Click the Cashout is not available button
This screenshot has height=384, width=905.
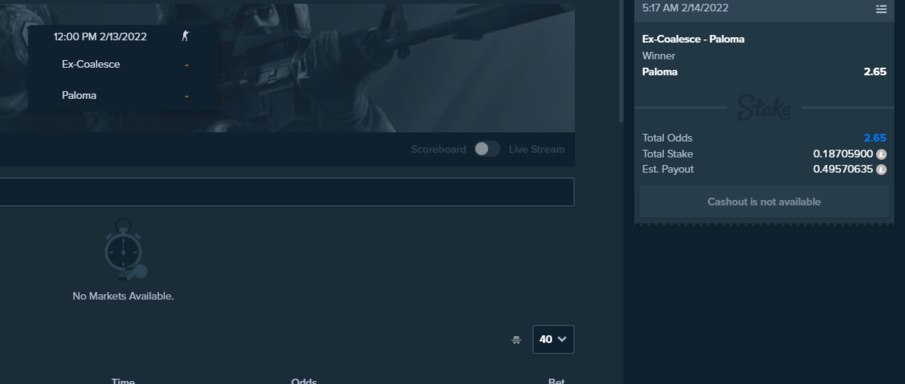pos(764,202)
